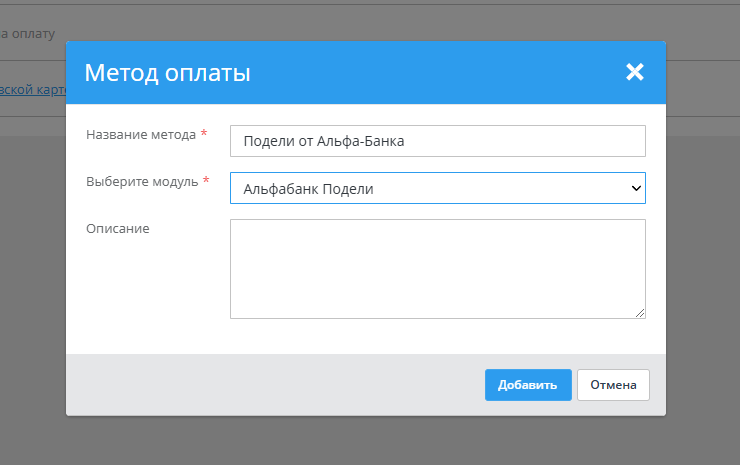740x465 pixels.
Task: Click the Подели от Альфа-Банка text
Action: point(323,141)
